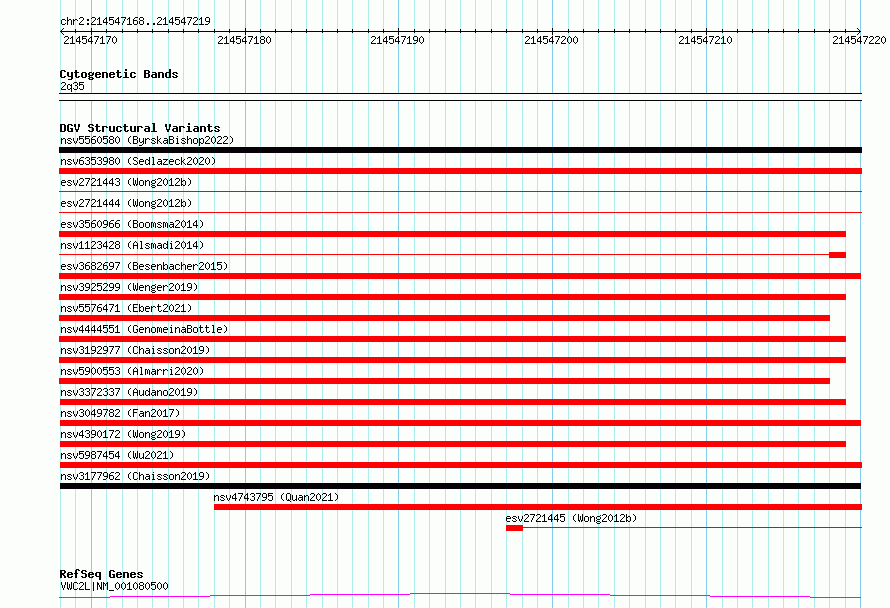
Task: Click the red nsv6353980 Sedlazeck2020 variant bar
Action: tap(460, 171)
